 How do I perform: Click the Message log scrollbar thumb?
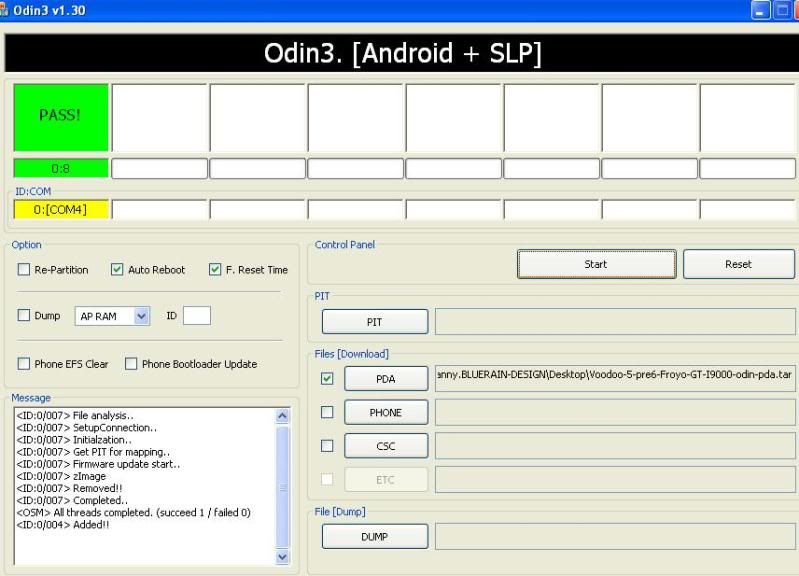(x=282, y=487)
